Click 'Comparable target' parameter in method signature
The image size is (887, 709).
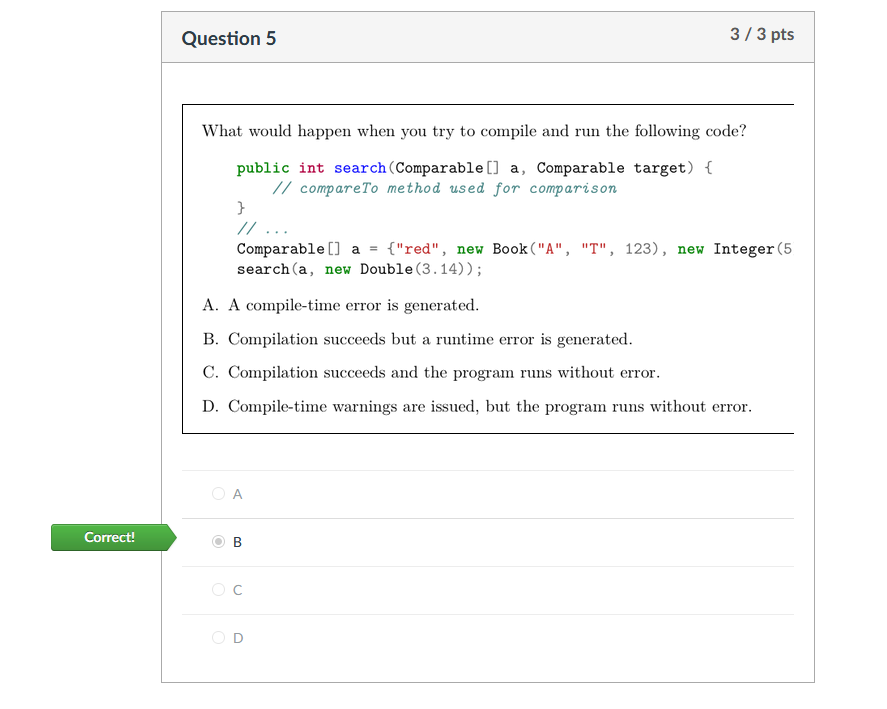[x=610, y=168]
